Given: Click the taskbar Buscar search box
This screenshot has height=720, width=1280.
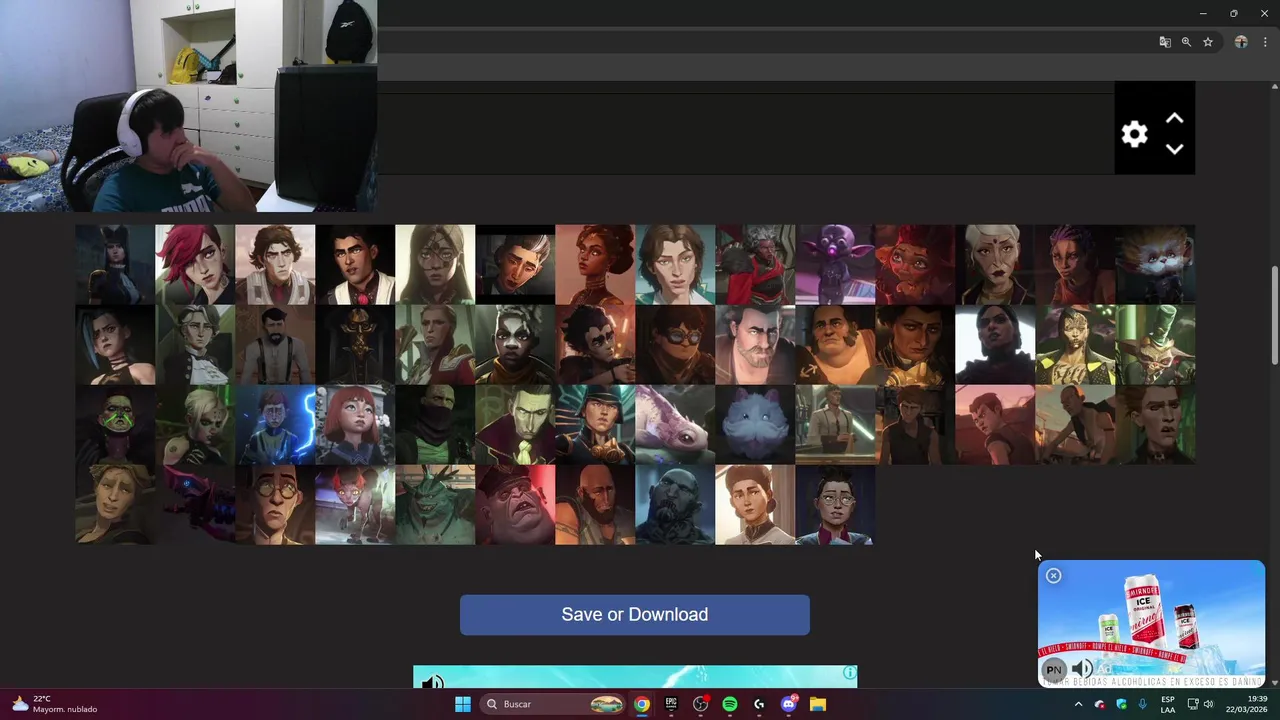Looking at the screenshot, I should pyautogui.click(x=554, y=704).
